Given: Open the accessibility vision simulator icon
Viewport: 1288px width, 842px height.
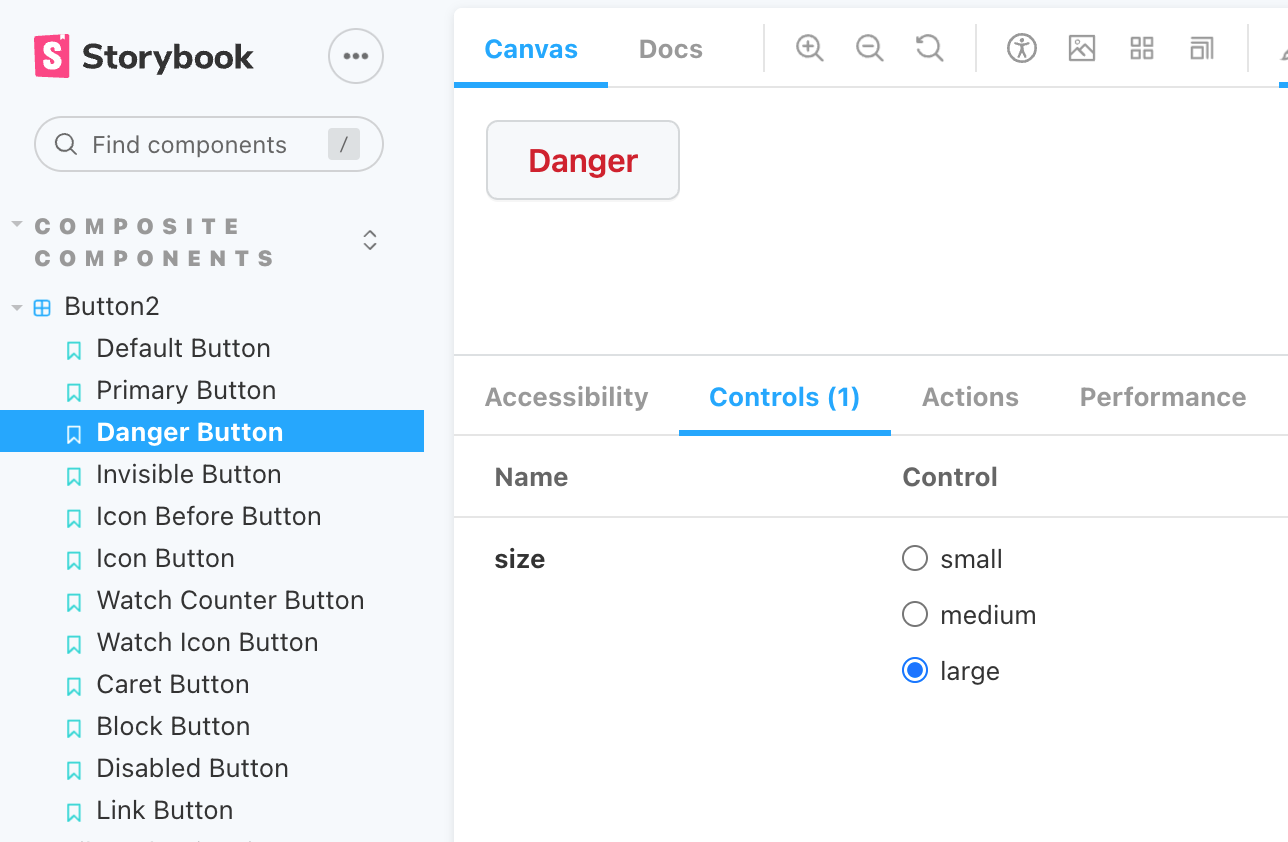Looking at the screenshot, I should [1022, 48].
